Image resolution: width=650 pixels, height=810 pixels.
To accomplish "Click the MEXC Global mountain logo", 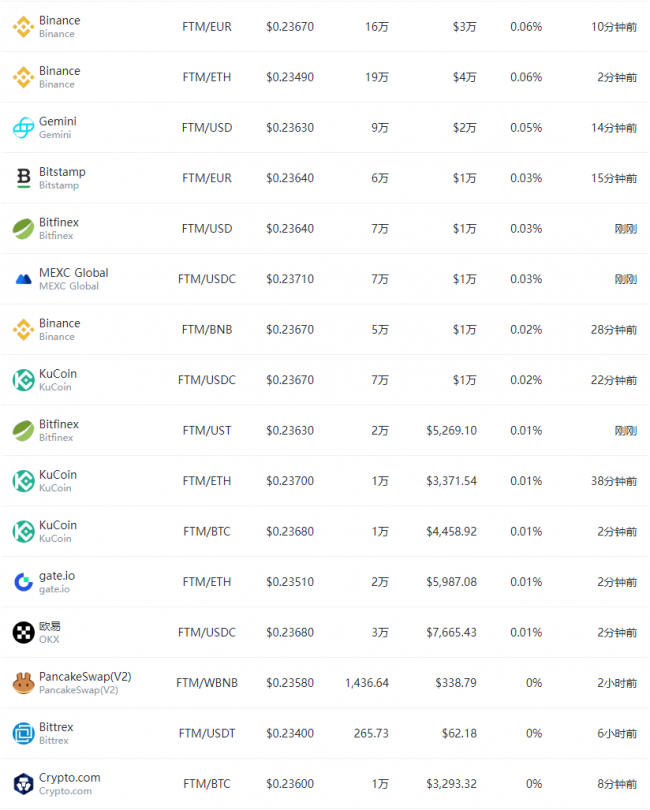I will [x=23, y=279].
